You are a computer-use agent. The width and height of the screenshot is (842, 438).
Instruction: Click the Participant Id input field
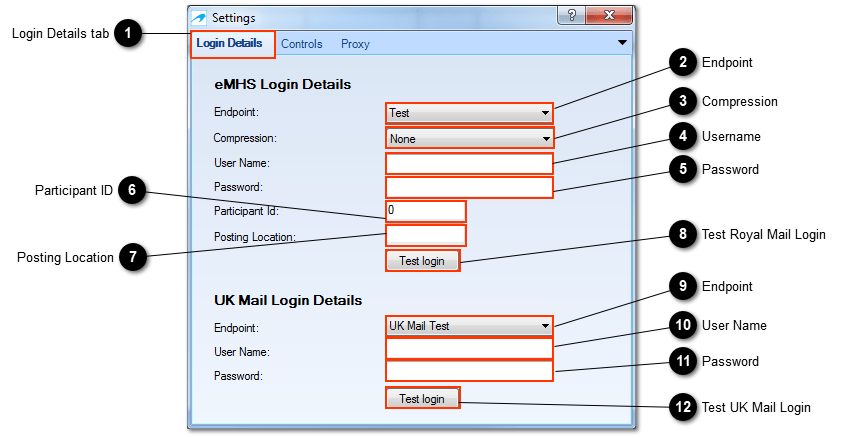[426, 211]
